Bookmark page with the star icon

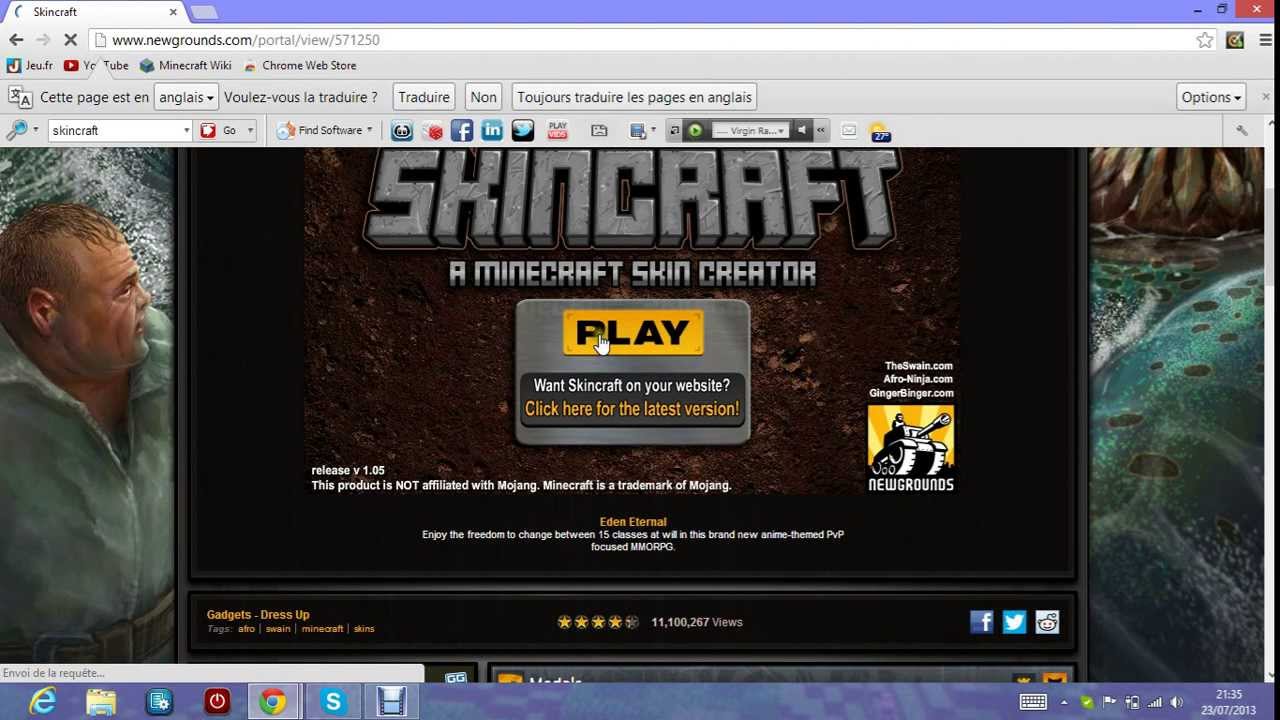click(x=1205, y=40)
